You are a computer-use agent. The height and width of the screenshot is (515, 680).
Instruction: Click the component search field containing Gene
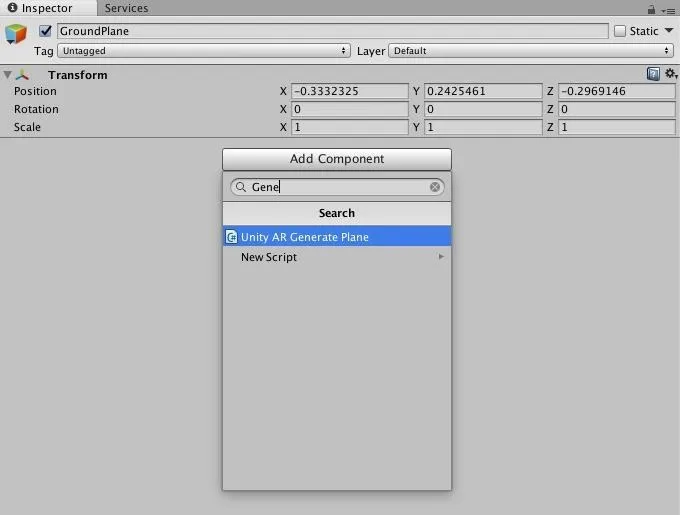[x=337, y=187]
